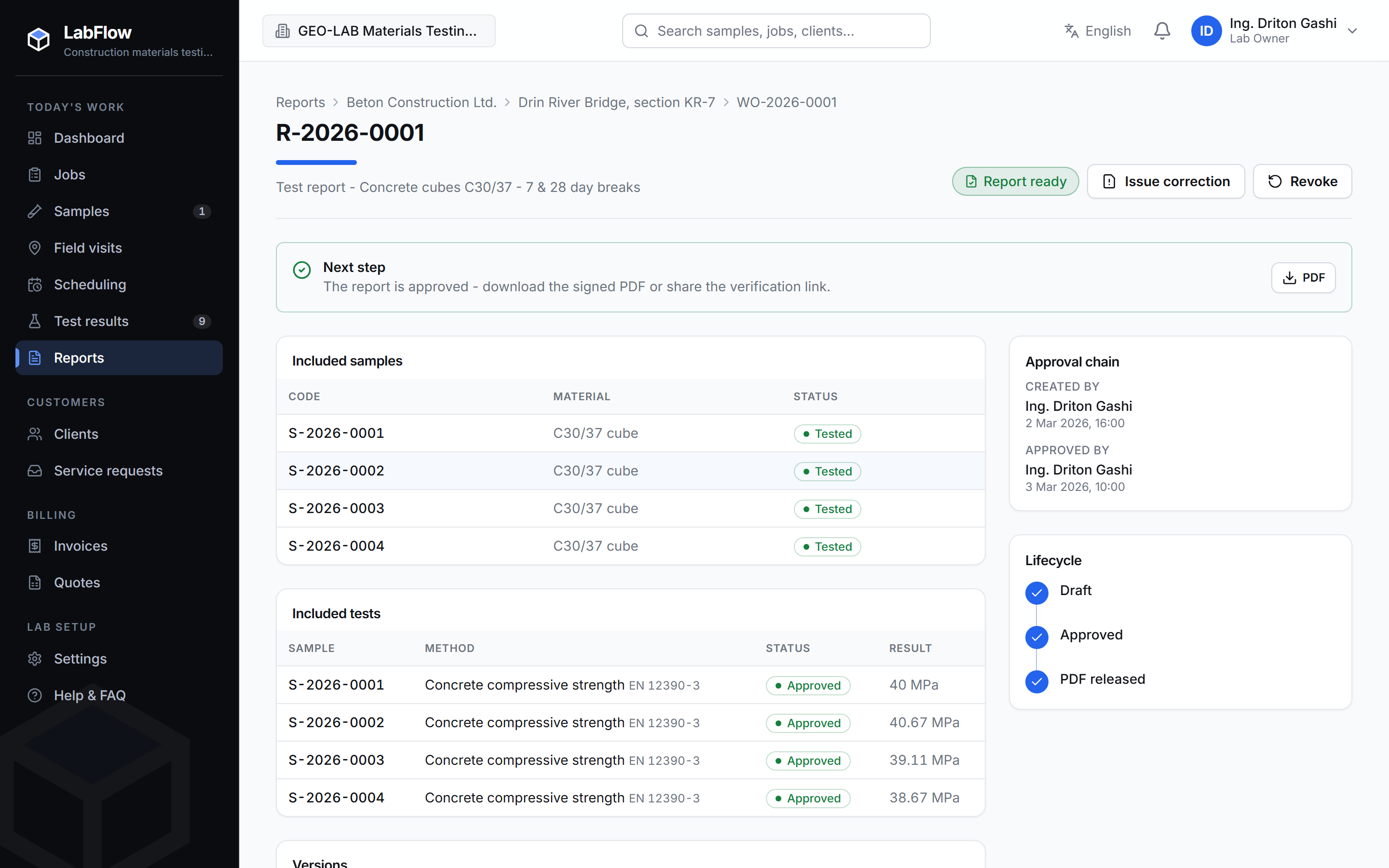Open sample S-2026-0003 in Included samples
This screenshot has width=1389, height=868.
(336, 509)
